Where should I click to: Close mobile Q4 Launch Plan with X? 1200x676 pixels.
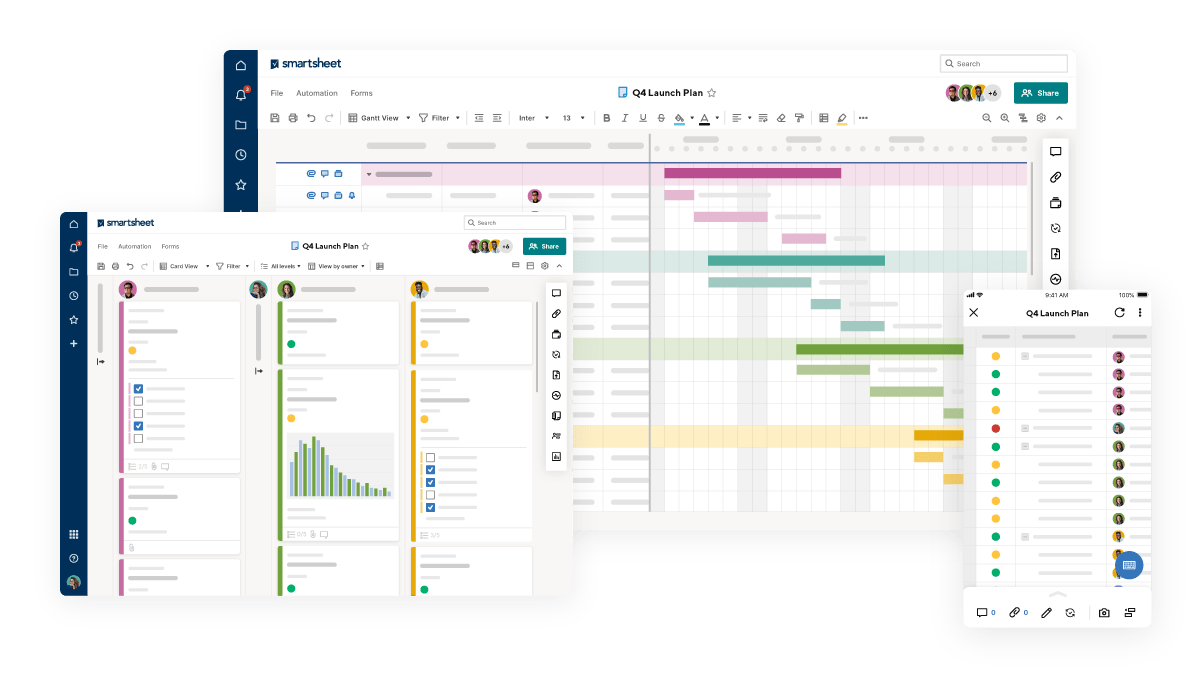974,313
